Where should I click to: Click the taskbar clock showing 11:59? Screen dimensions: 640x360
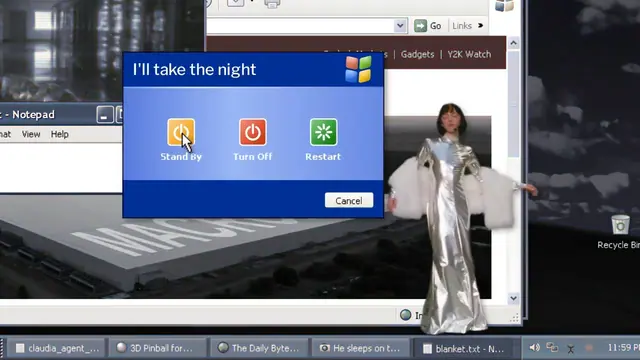click(x=623, y=347)
